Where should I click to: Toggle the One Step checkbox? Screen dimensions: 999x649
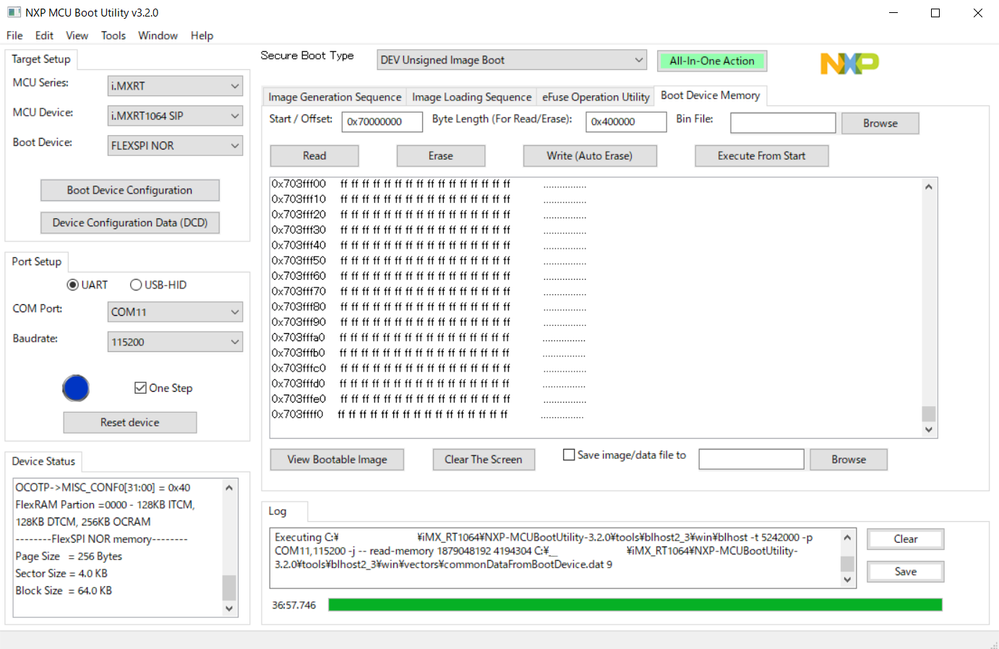pyautogui.click(x=140, y=387)
